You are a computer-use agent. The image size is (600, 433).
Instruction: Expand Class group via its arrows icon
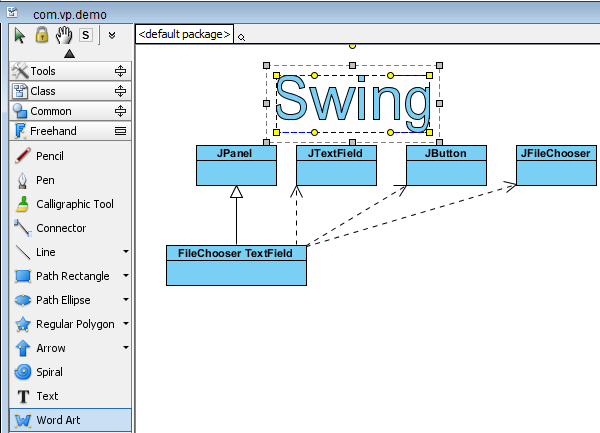click(x=120, y=91)
